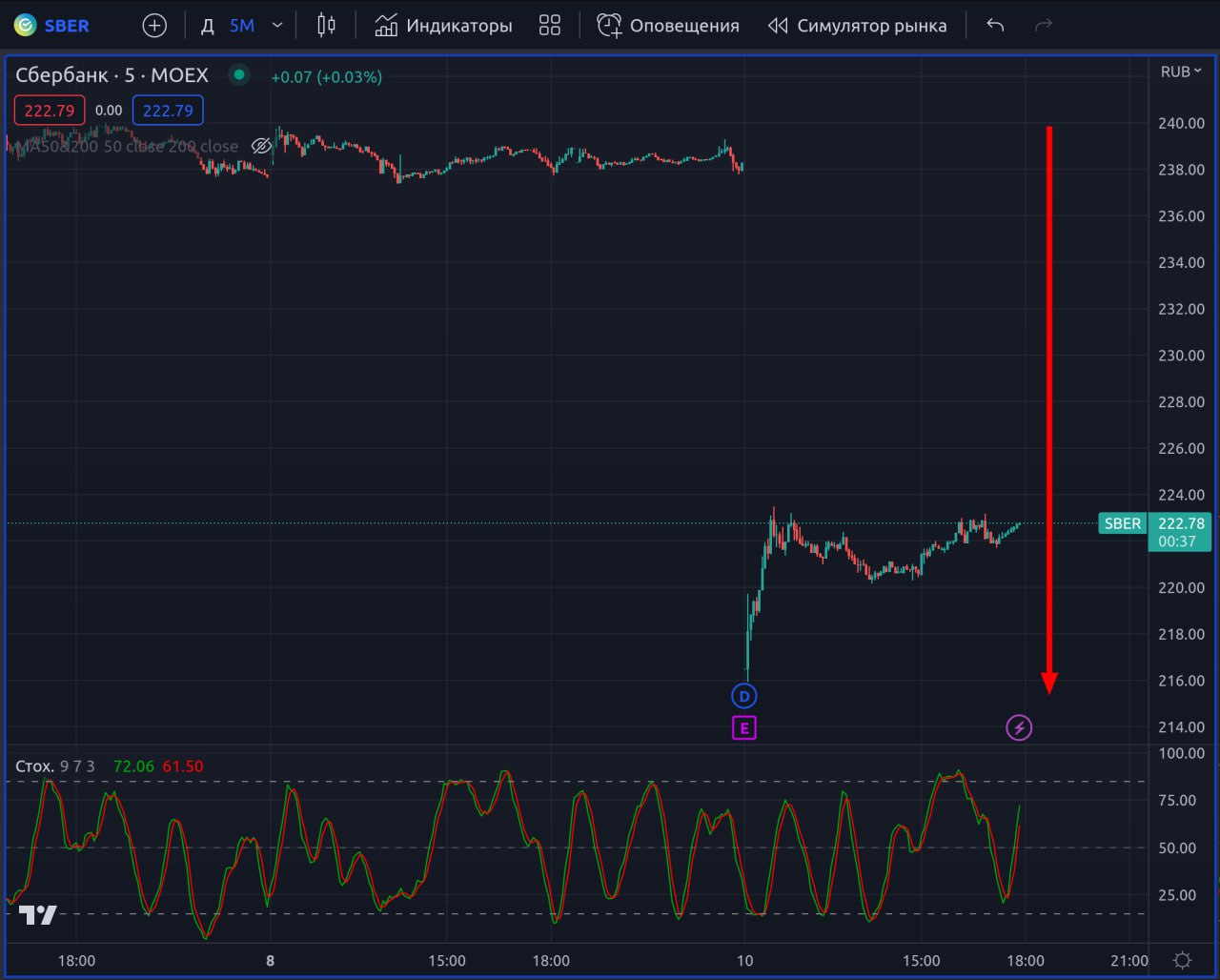Click the 240.00 price scale label
The height and width of the screenshot is (980, 1220).
click(1181, 123)
